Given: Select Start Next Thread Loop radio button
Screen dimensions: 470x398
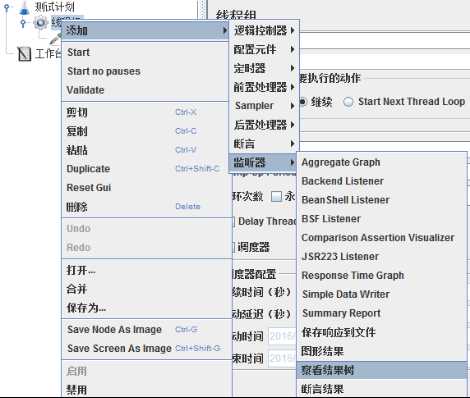Looking at the screenshot, I should pyautogui.click(x=348, y=102).
